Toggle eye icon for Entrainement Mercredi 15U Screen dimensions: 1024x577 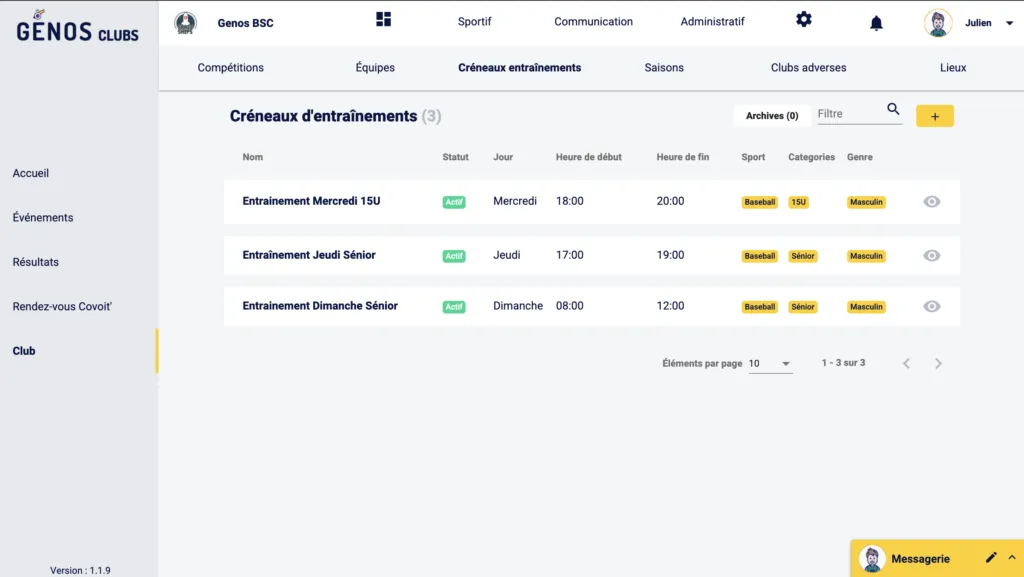click(931, 202)
